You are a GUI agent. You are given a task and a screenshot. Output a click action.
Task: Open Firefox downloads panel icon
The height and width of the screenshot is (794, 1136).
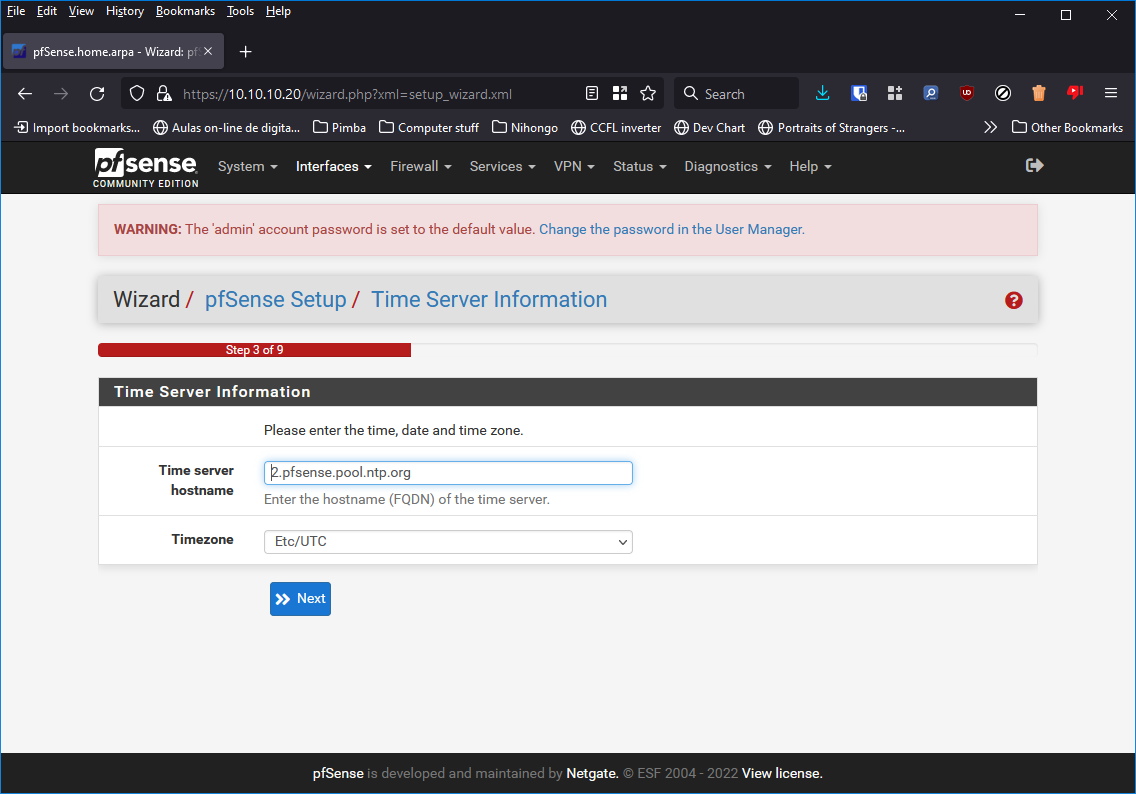pos(822,92)
